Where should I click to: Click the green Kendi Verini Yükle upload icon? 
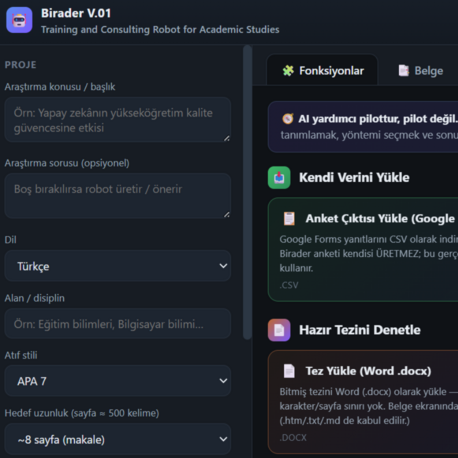click(279, 178)
